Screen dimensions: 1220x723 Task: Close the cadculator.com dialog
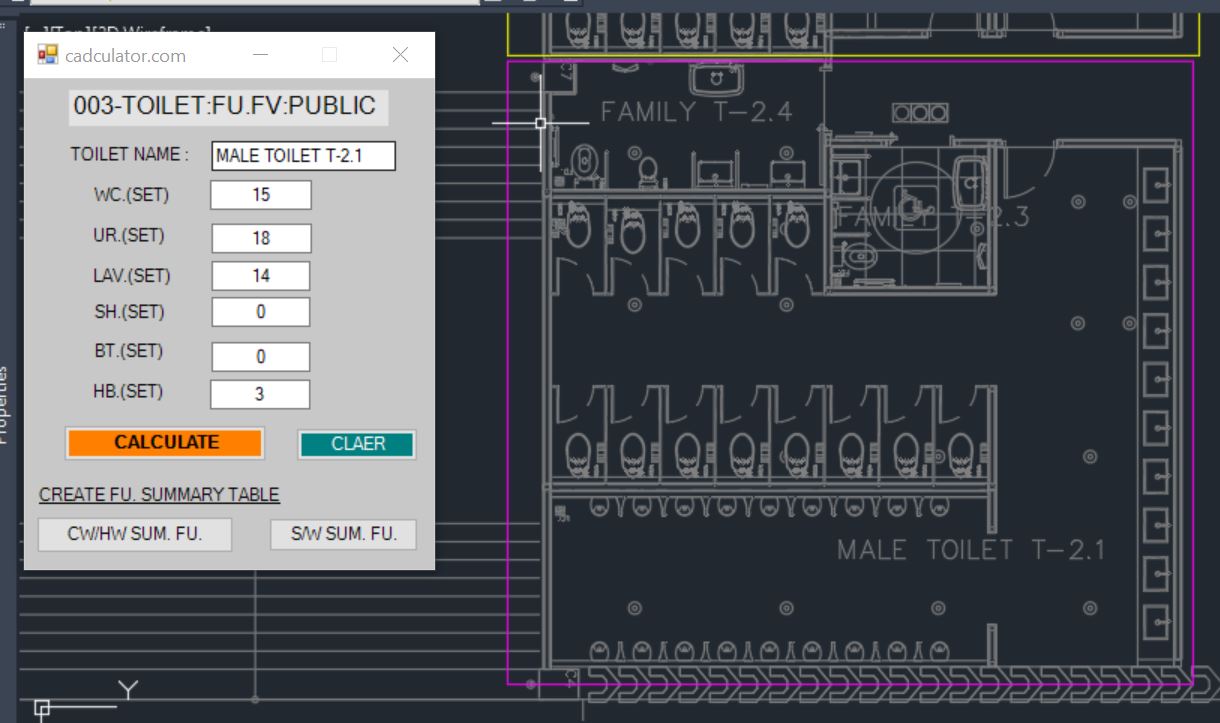400,55
